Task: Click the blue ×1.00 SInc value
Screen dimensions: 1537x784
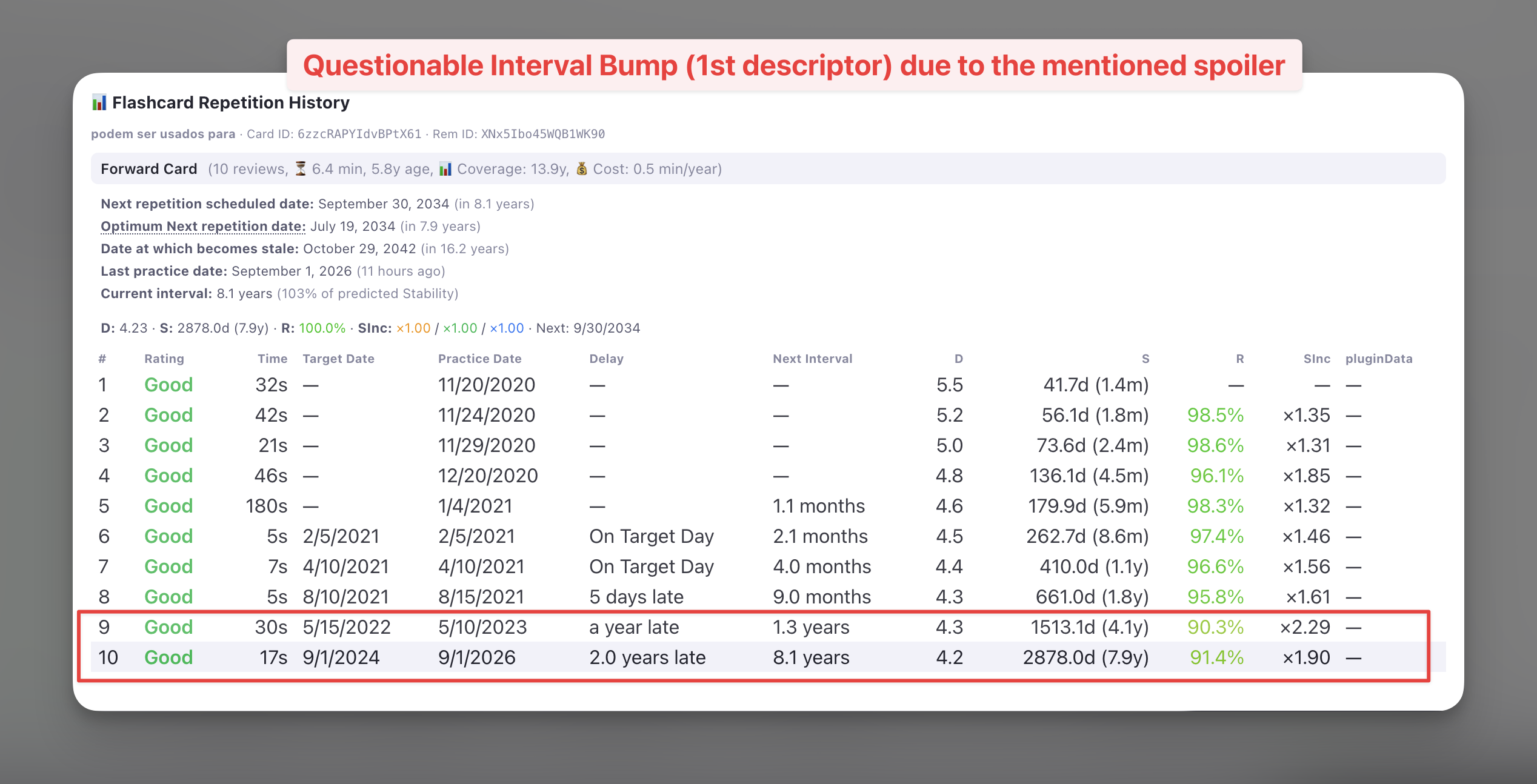Action: point(507,328)
